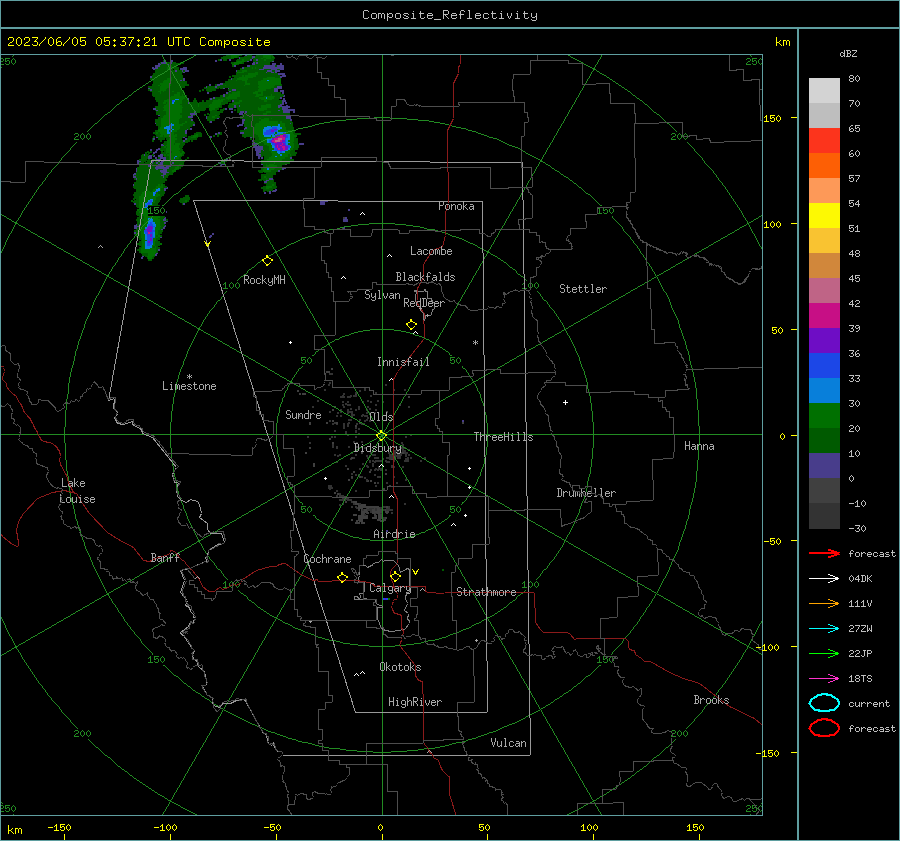Image resolution: width=900 pixels, height=841 pixels.
Task: Select the Lacombe city label
Action: 431,251
